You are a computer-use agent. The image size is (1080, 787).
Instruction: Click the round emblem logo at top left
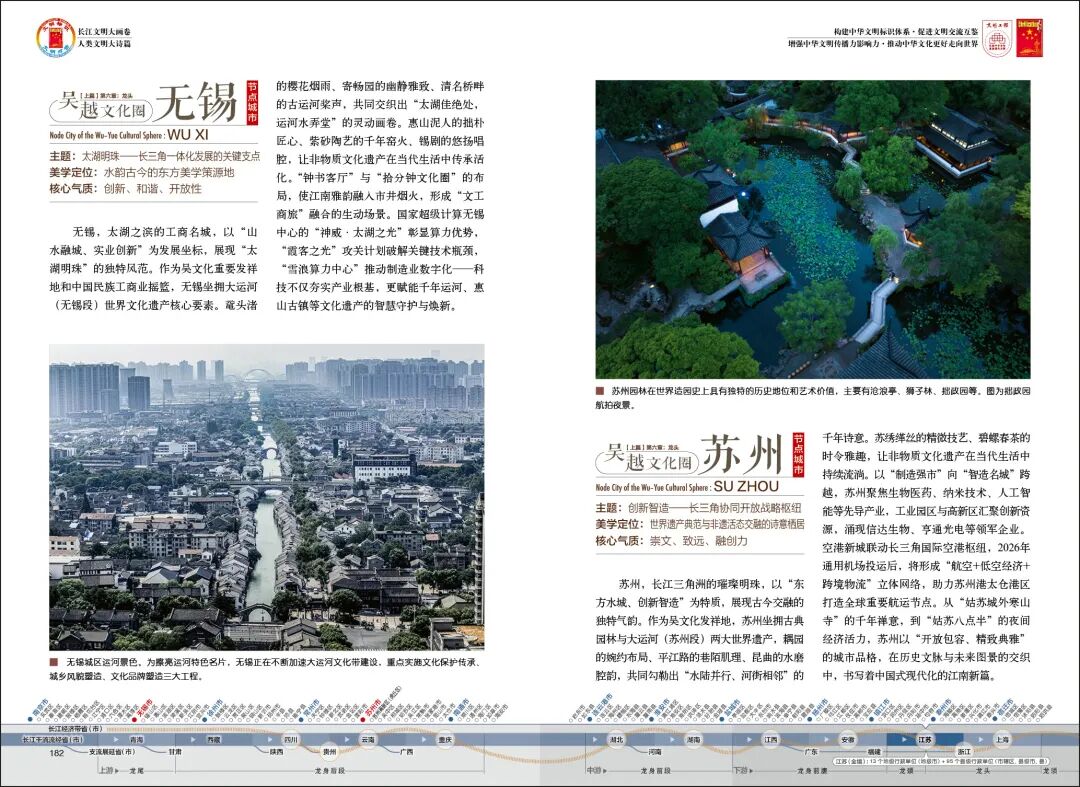coord(56,36)
